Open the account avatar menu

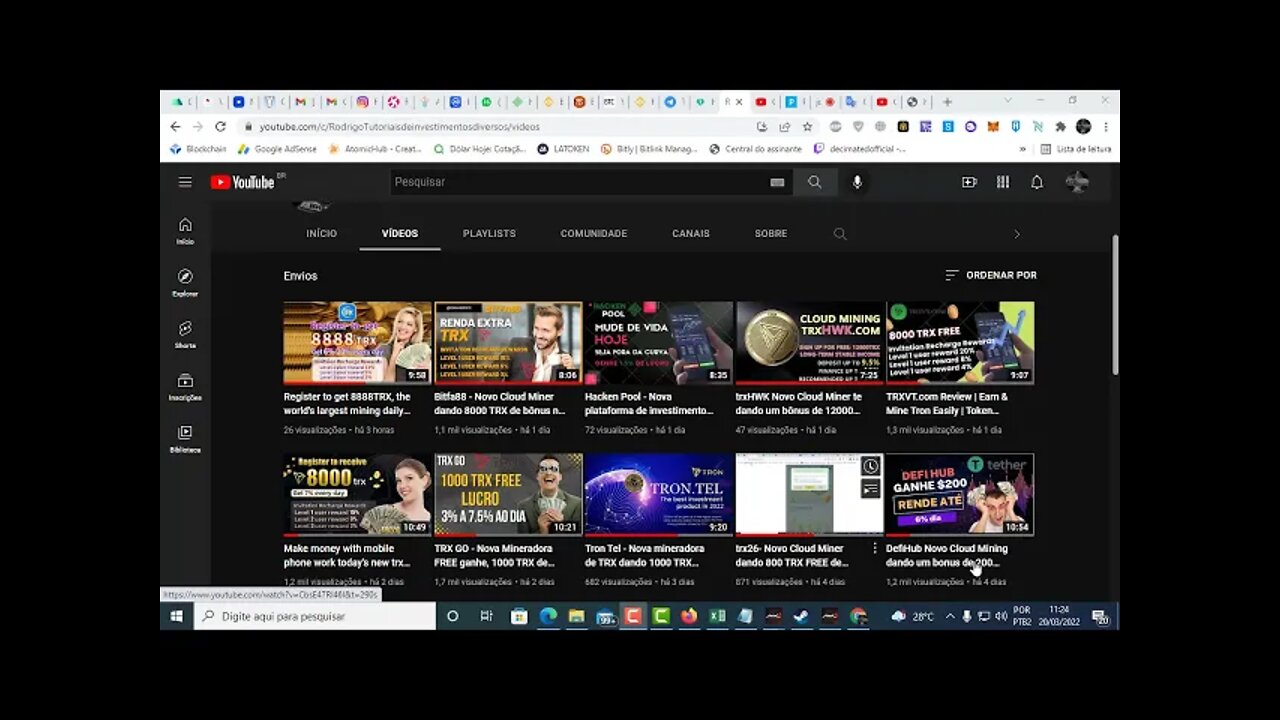coord(1077,182)
